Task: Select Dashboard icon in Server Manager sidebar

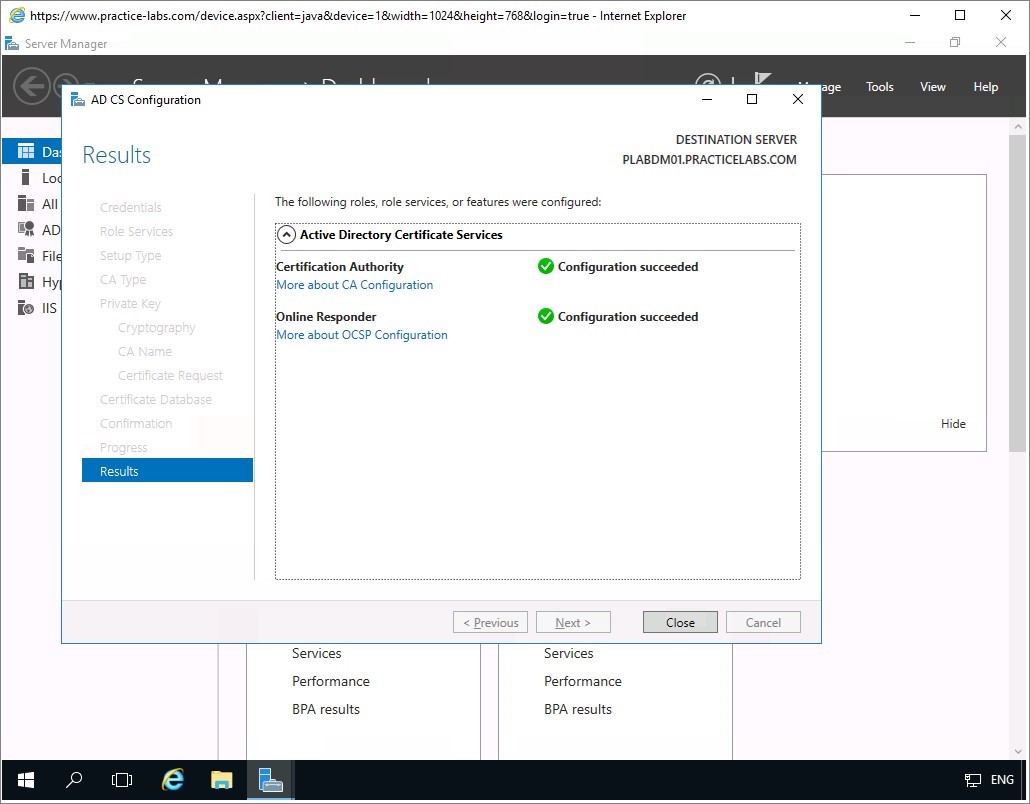Action: pos(26,152)
